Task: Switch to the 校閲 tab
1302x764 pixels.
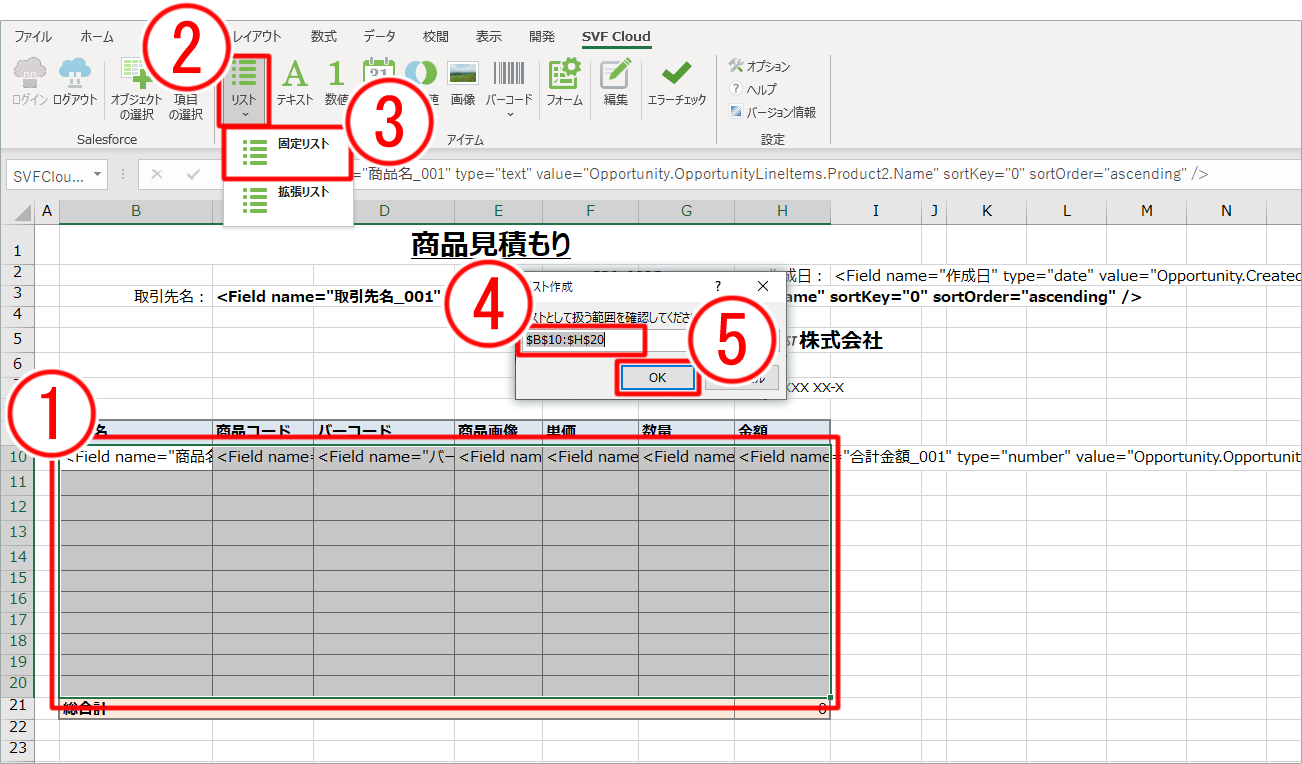Action: 435,36
